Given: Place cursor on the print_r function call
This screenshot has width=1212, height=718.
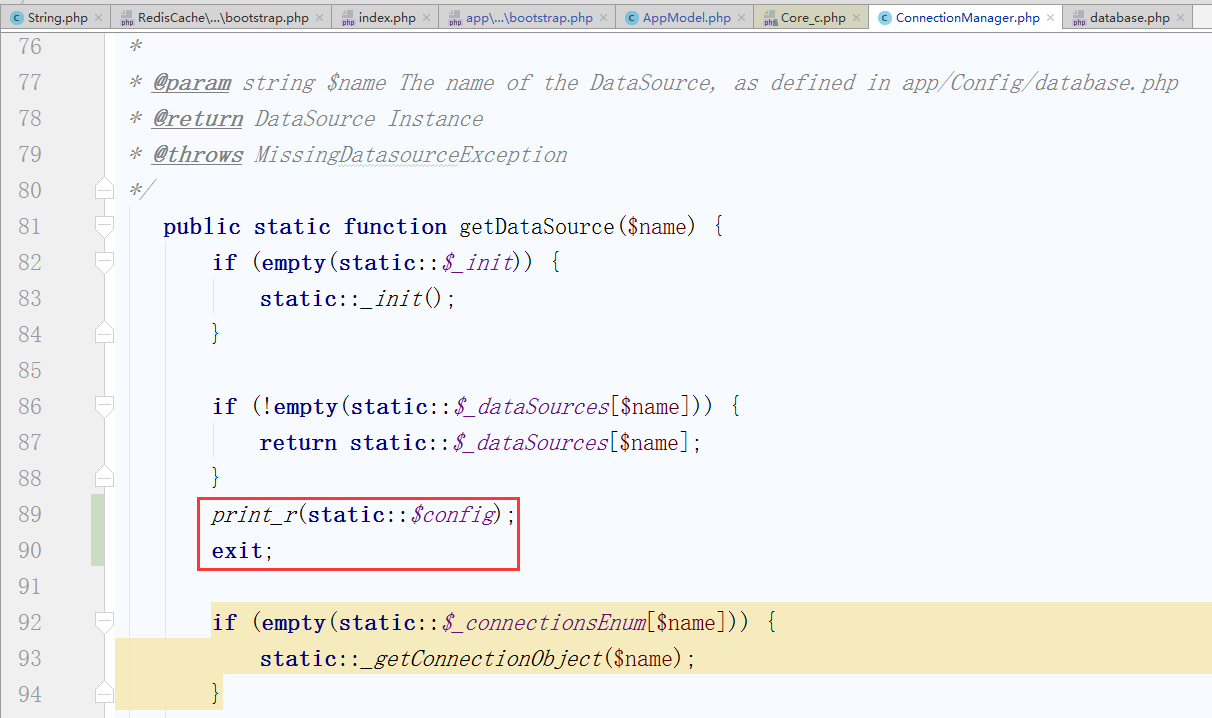Looking at the screenshot, I should [x=253, y=515].
